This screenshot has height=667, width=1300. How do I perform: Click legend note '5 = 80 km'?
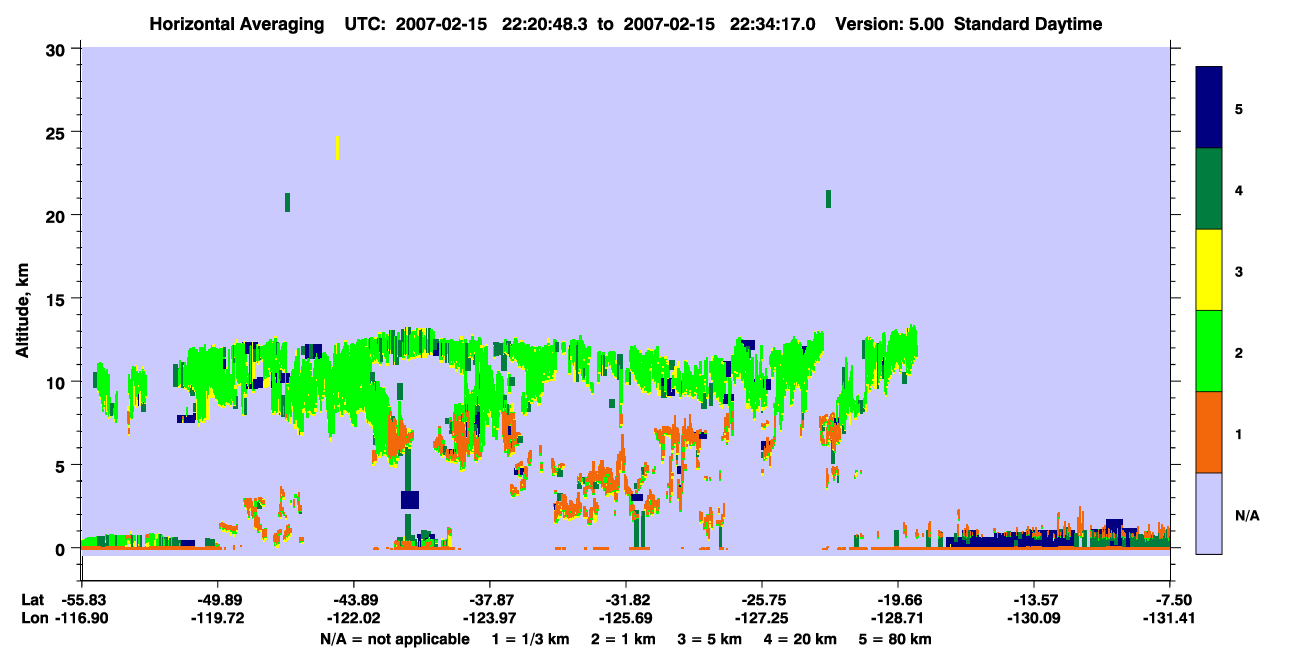pos(897,639)
